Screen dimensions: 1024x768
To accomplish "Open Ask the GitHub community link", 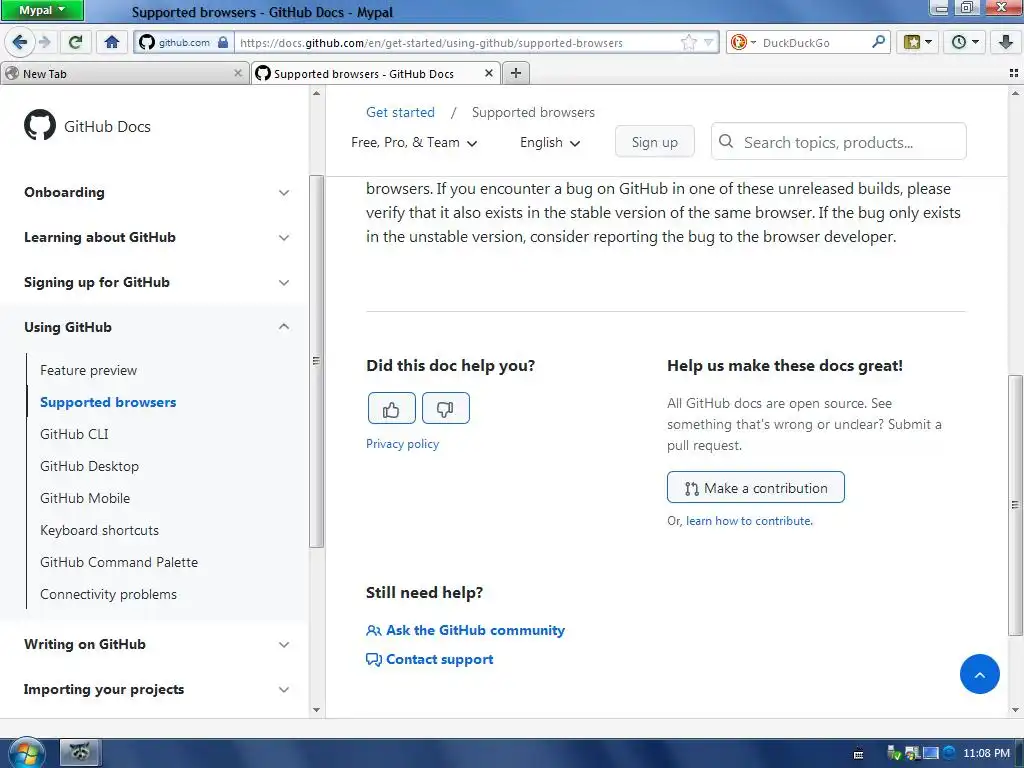I will [x=466, y=630].
